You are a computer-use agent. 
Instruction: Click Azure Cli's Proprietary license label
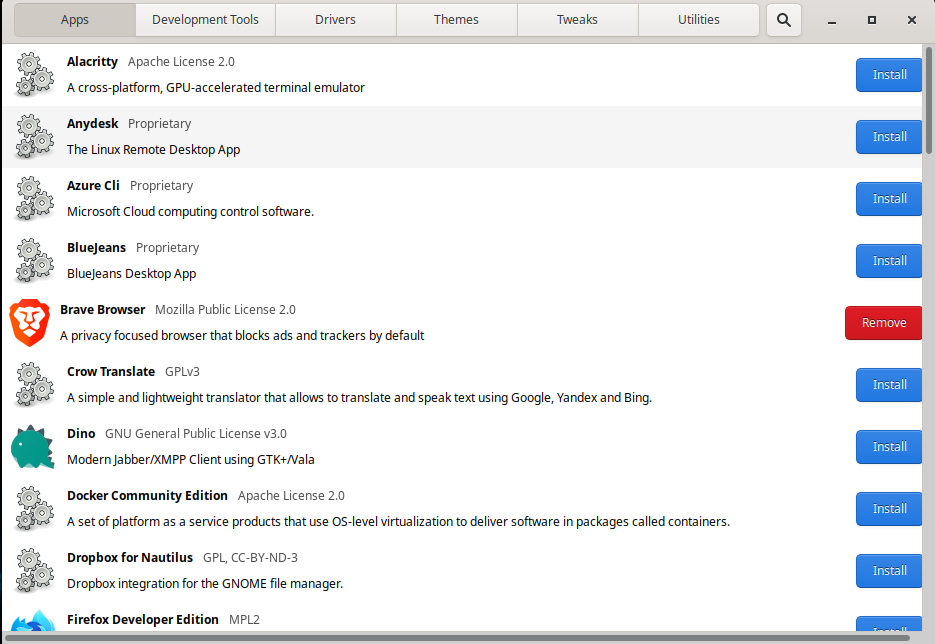pyautogui.click(x=162, y=185)
